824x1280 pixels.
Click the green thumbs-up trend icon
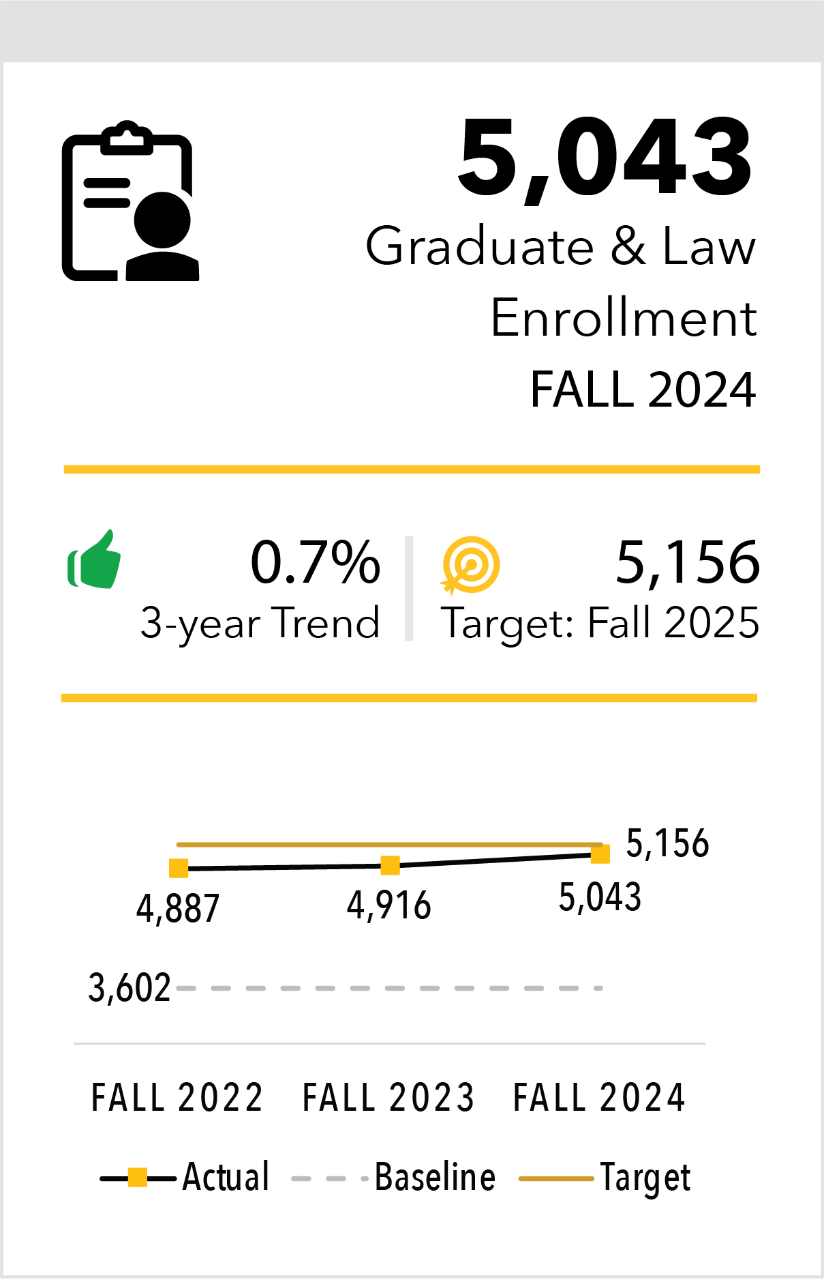(x=94, y=559)
